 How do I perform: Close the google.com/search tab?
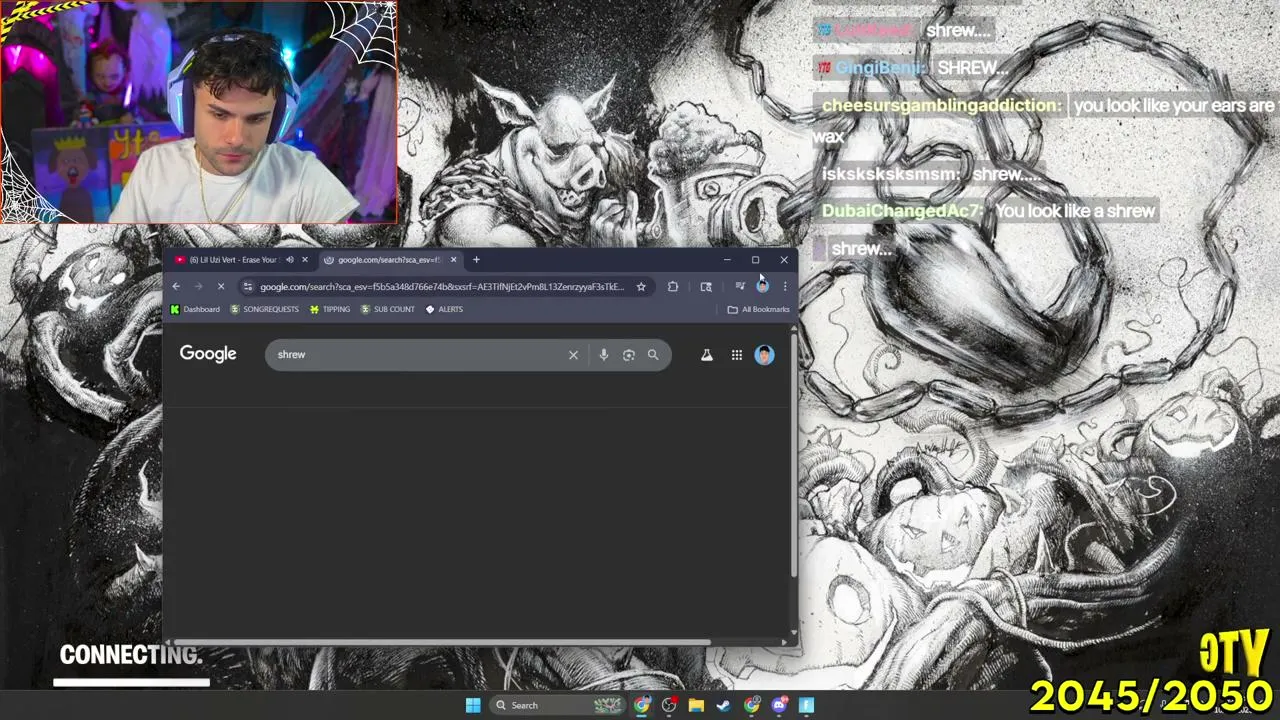453,260
